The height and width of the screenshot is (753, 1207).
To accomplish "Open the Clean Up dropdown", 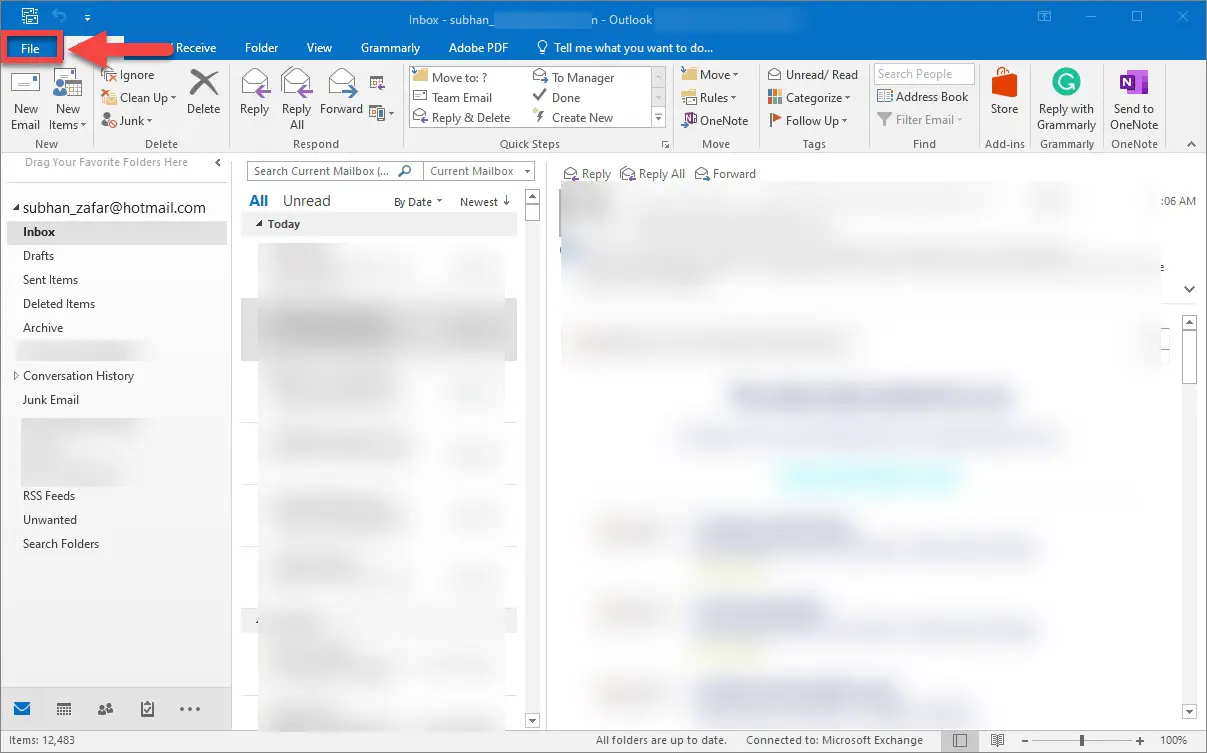I will tap(139, 98).
